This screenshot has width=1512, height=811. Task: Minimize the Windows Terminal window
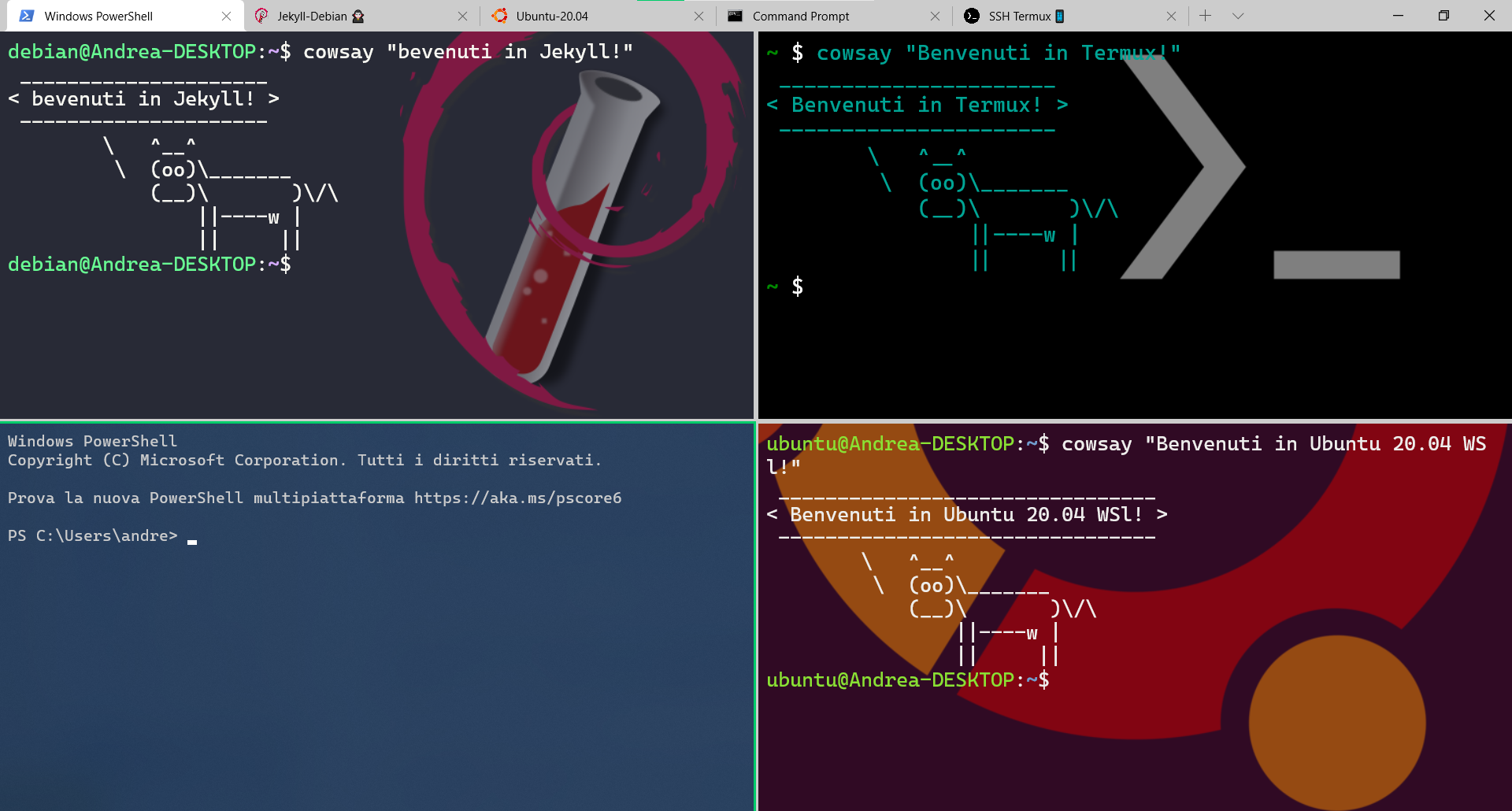coord(1398,16)
